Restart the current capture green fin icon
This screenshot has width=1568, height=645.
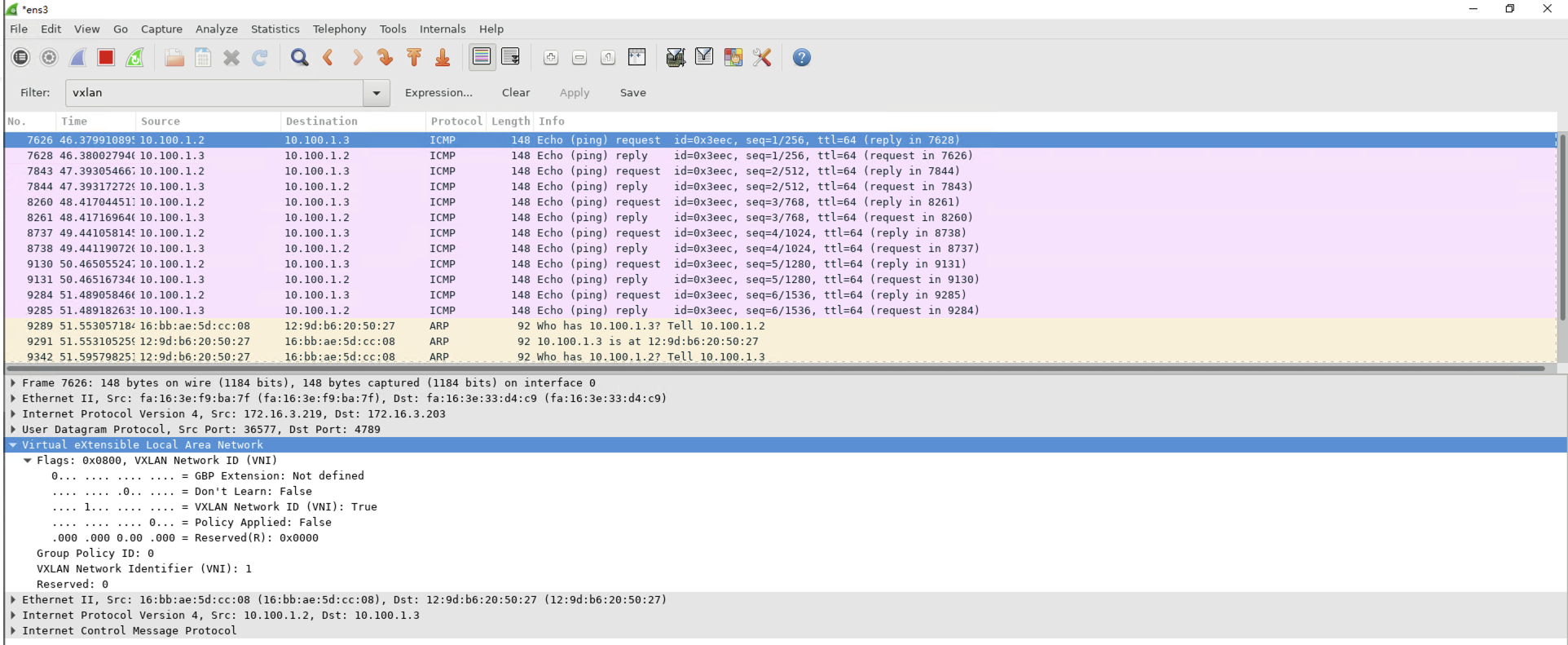[135, 57]
